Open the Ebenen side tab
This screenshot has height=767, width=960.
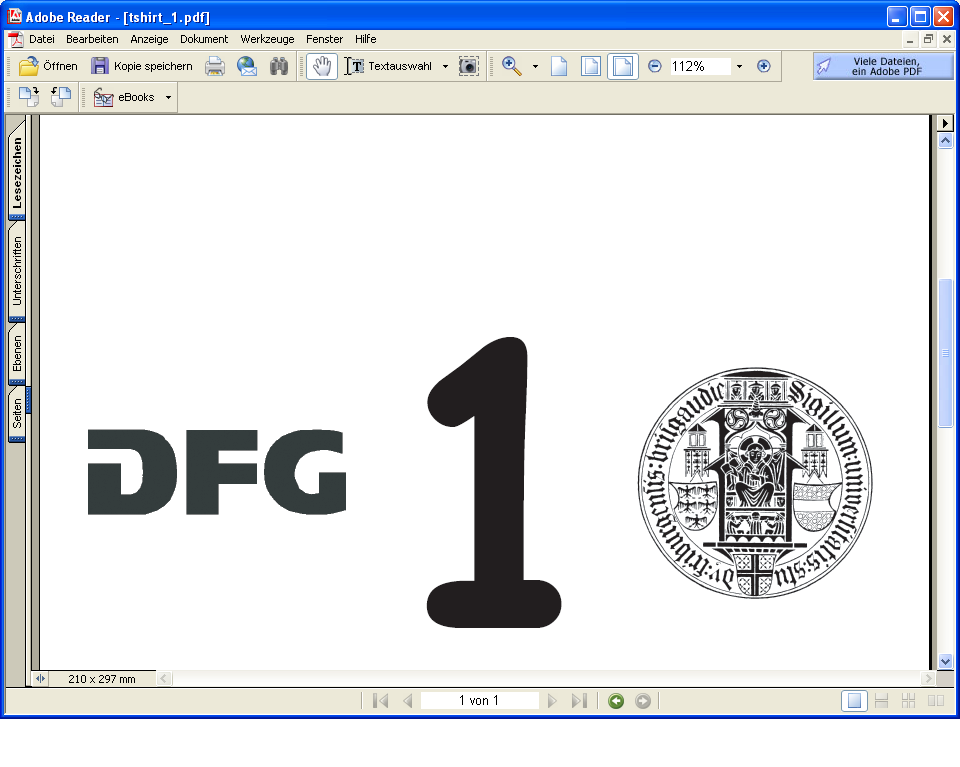pyautogui.click(x=17, y=354)
